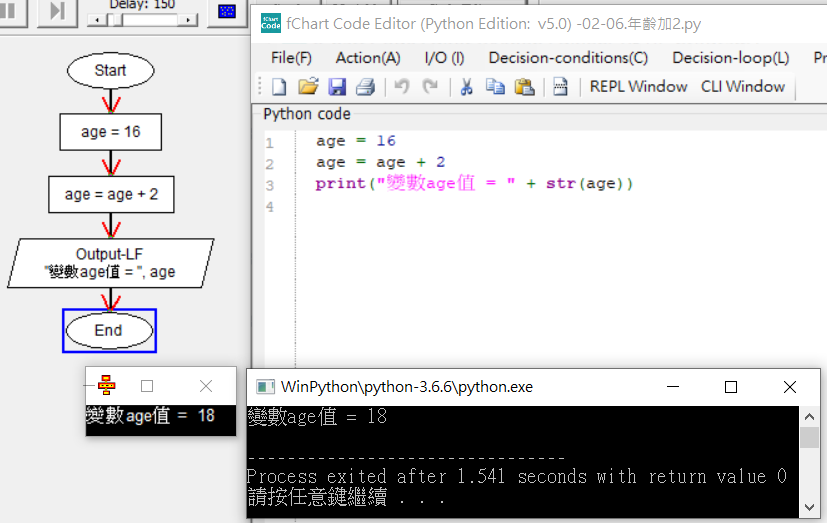This screenshot has width=827, height=523.
Task: Click the New file icon in toolbar
Action: coord(279,86)
